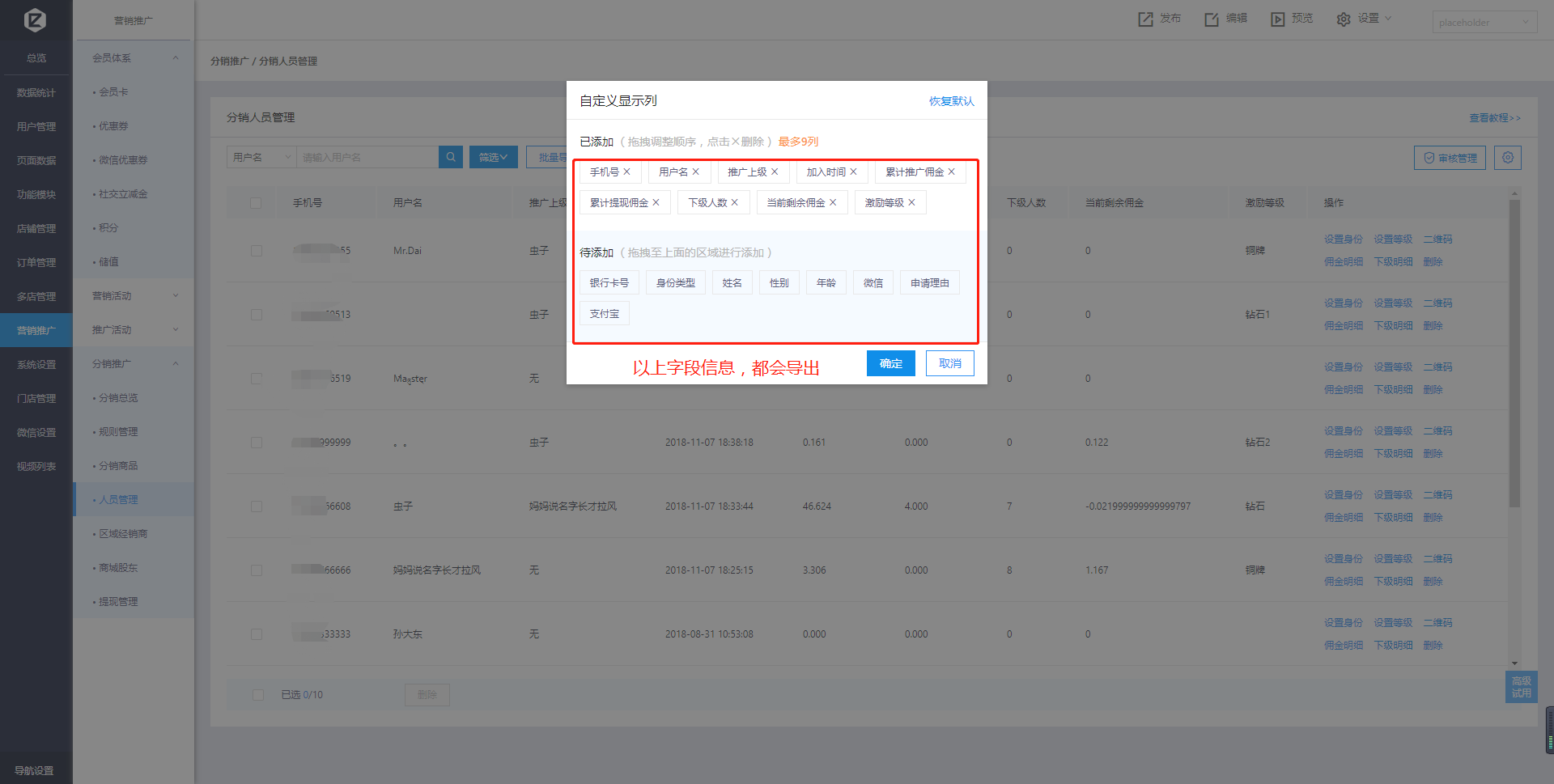The width and height of the screenshot is (1554, 784).
Task: Remove the 累计推广佣金 column tag
Action: coord(952,172)
